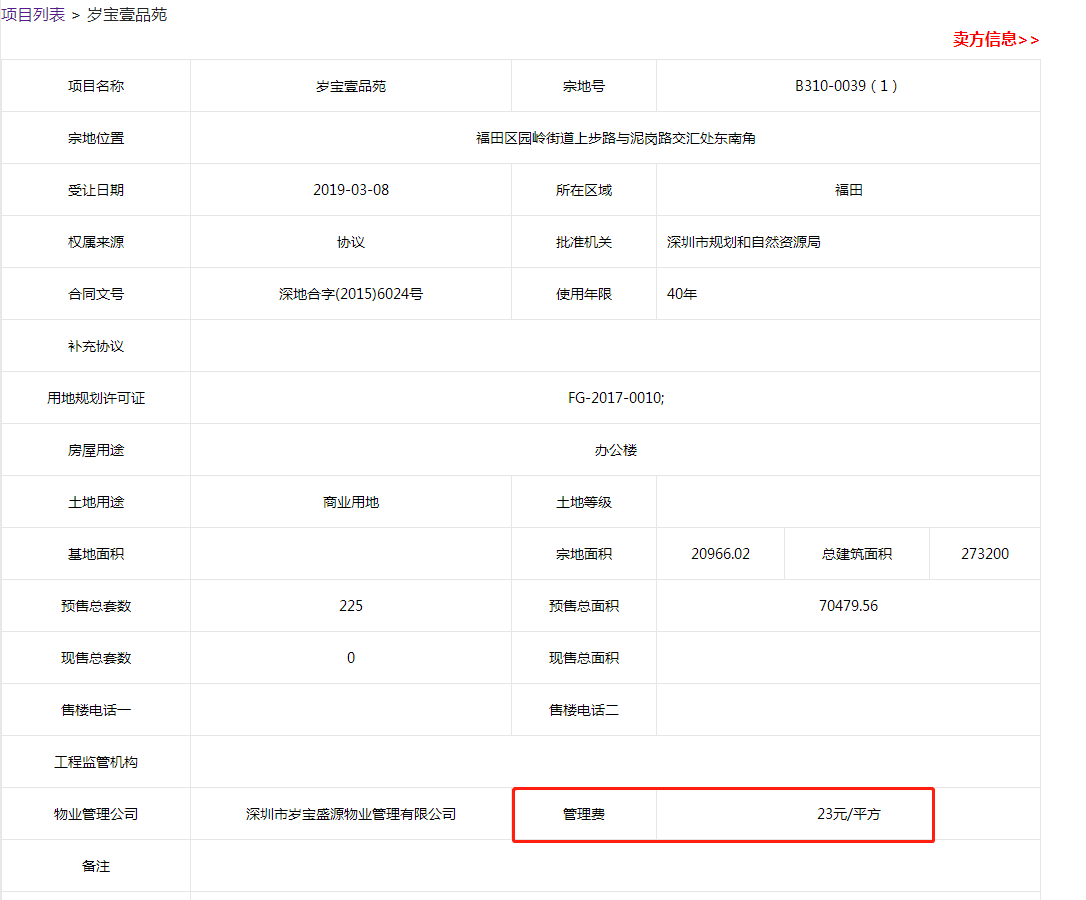Click the 管理费 label cell
The height and width of the screenshot is (900, 1086).
tap(584, 814)
